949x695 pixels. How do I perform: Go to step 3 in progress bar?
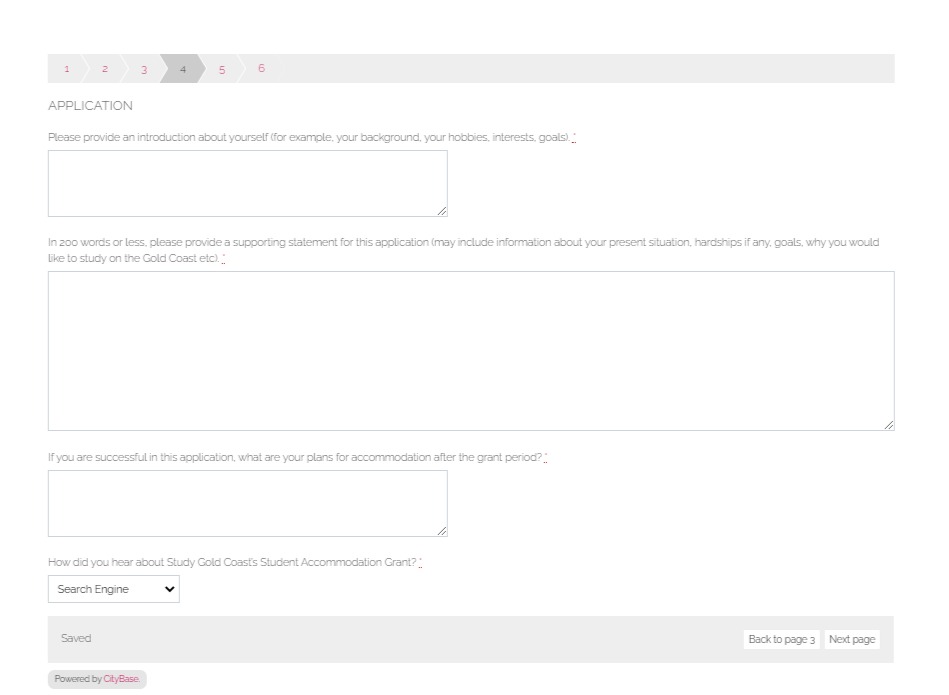click(144, 69)
